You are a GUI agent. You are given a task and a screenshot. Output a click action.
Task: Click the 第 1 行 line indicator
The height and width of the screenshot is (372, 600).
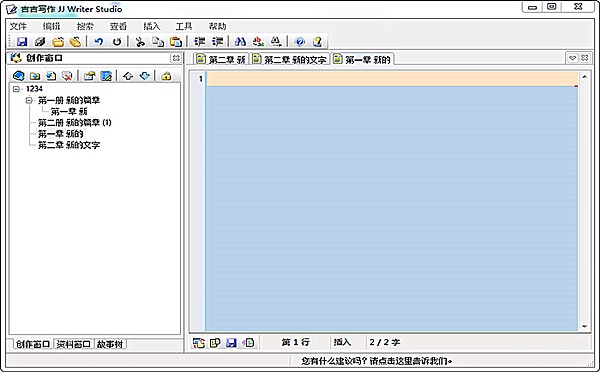[x=295, y=342]
